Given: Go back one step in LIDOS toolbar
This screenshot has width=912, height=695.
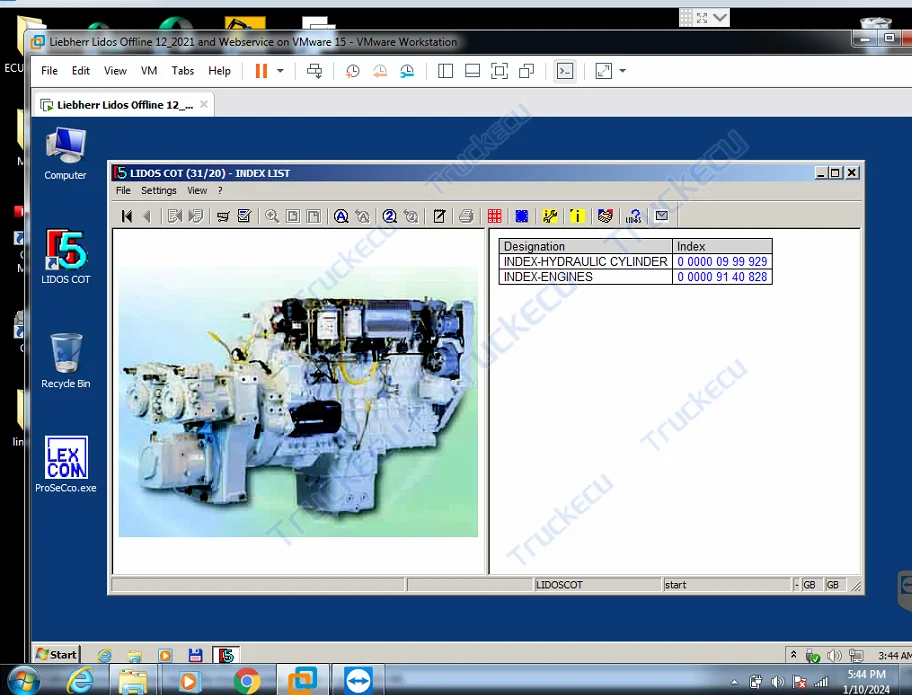Looking at the screenshot, I should click(147, 216).
